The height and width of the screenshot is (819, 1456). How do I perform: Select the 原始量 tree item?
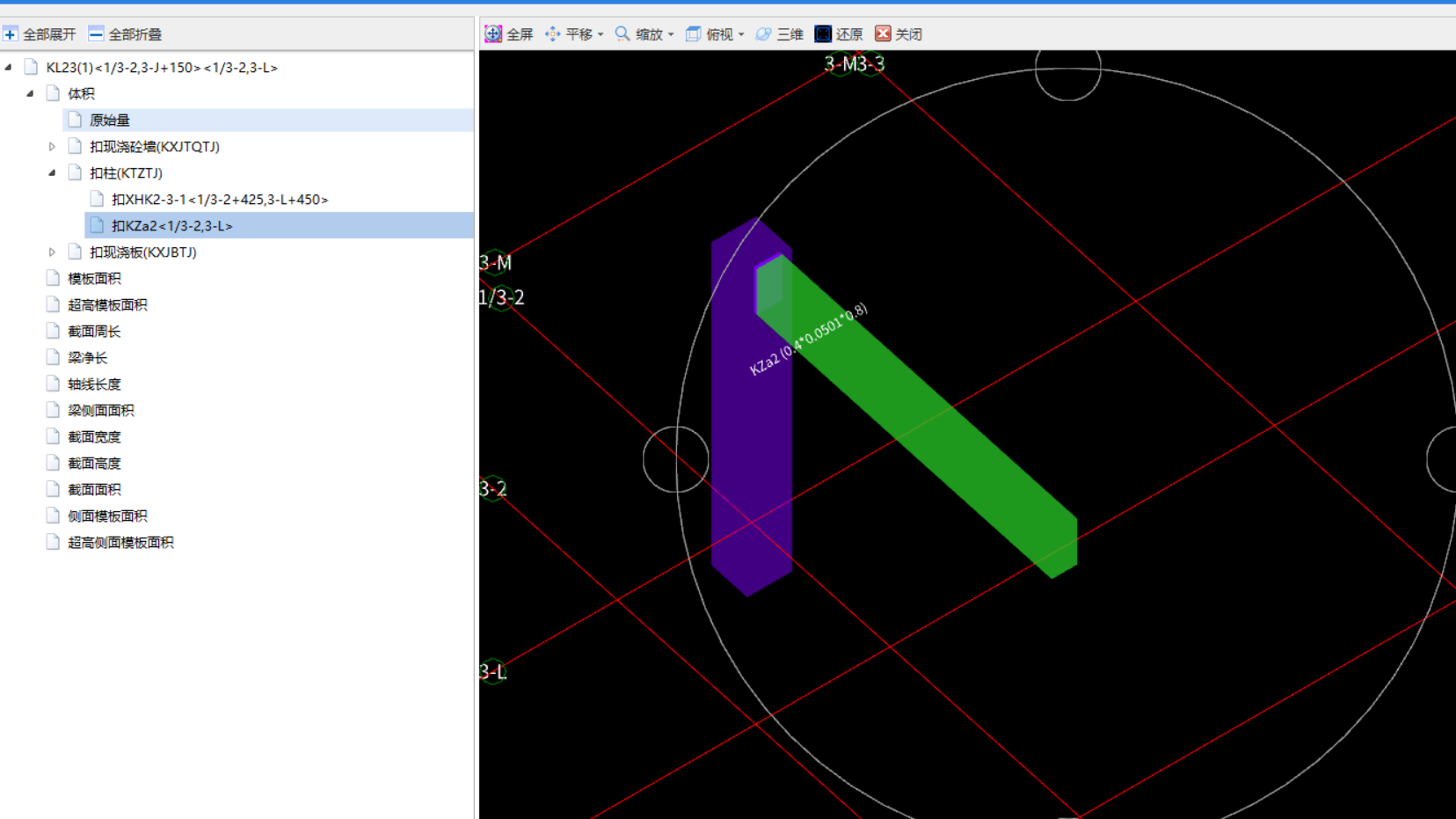[x=110, y=121]
